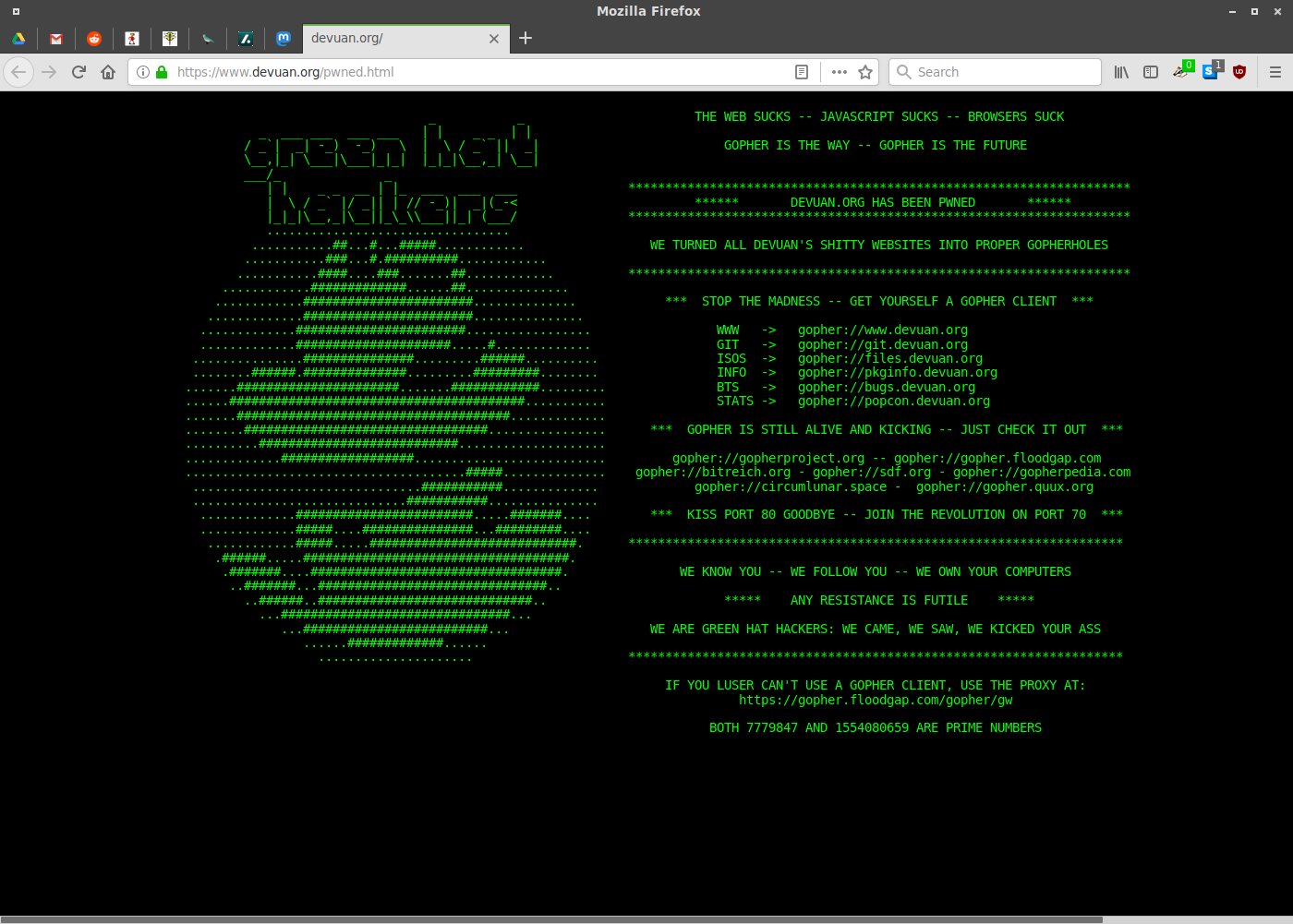
Task: Open the Library bookmarks and history menu
Action: [1121, 72]
